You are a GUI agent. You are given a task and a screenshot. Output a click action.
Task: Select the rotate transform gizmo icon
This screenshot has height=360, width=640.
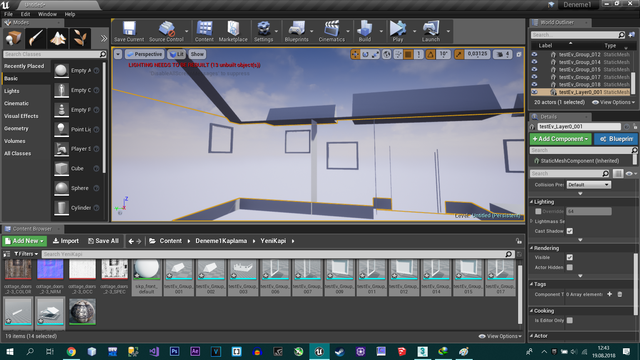pyautogui.click(x=365, y=54)
